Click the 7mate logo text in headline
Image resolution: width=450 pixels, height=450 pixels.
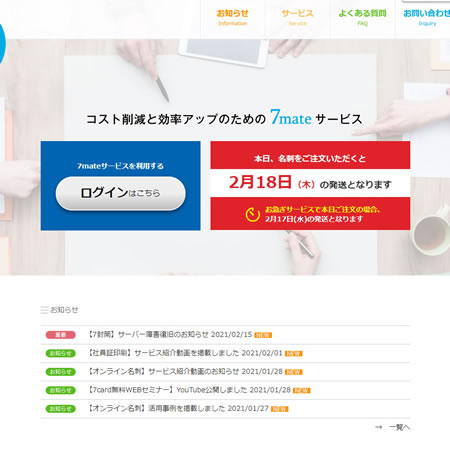[x=291, y=117]
